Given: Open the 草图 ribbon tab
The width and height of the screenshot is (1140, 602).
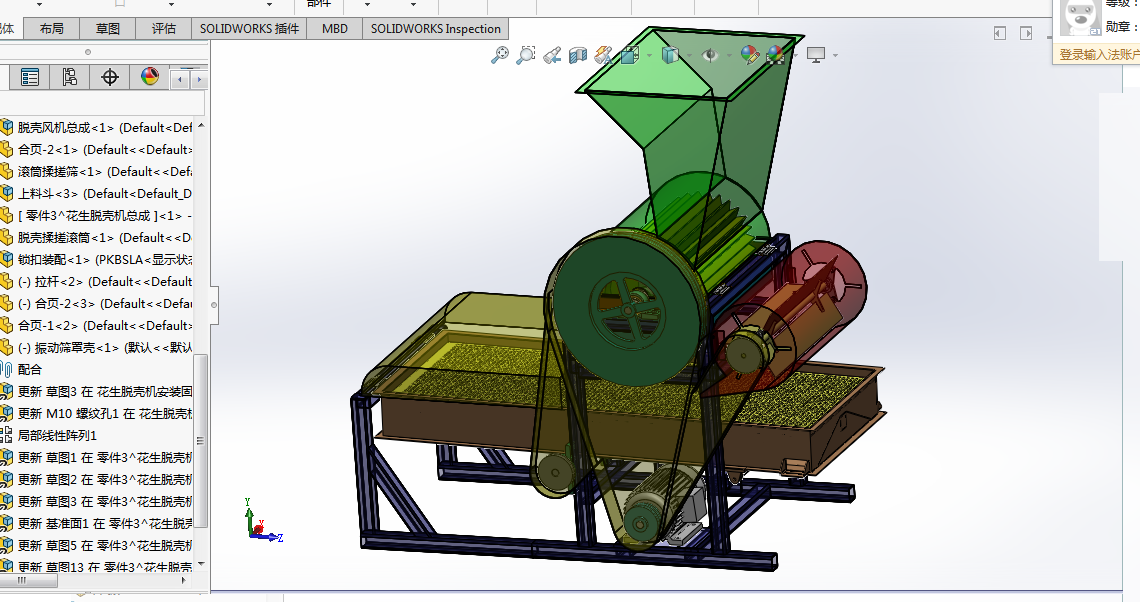Looking at the screenshot, I should click(108, 29).
